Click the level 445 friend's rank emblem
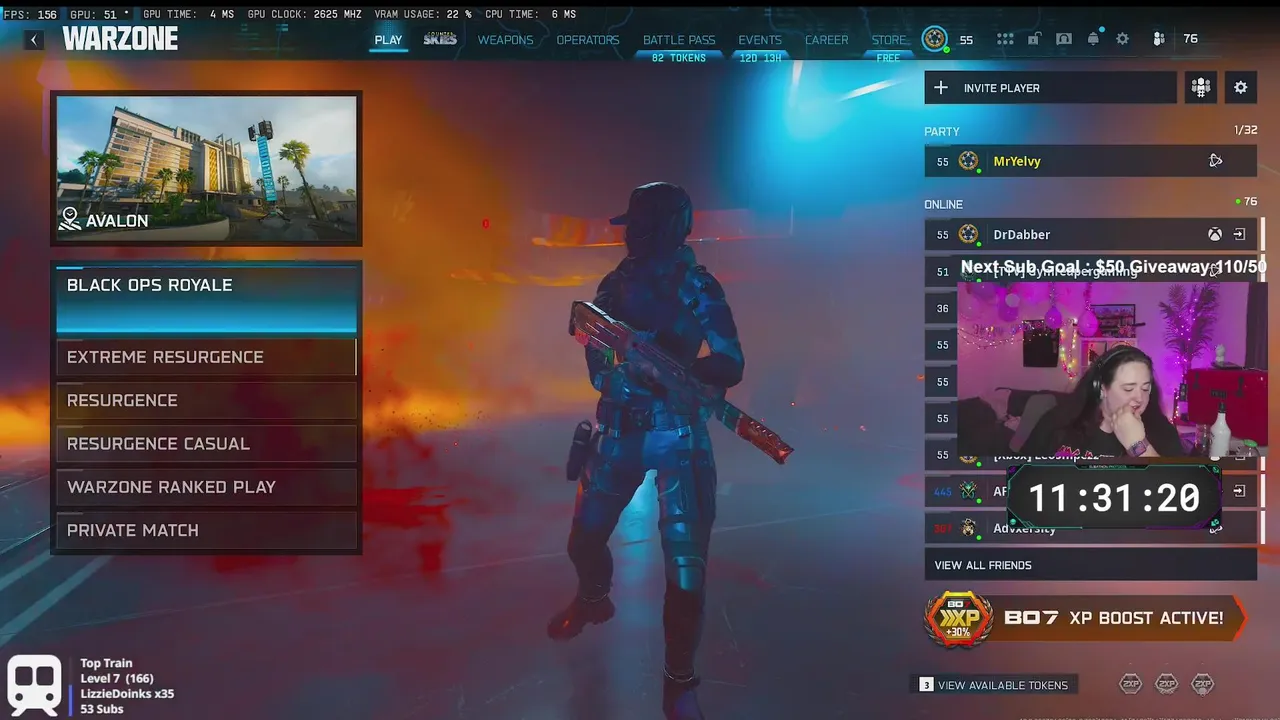 coord(968,491)
